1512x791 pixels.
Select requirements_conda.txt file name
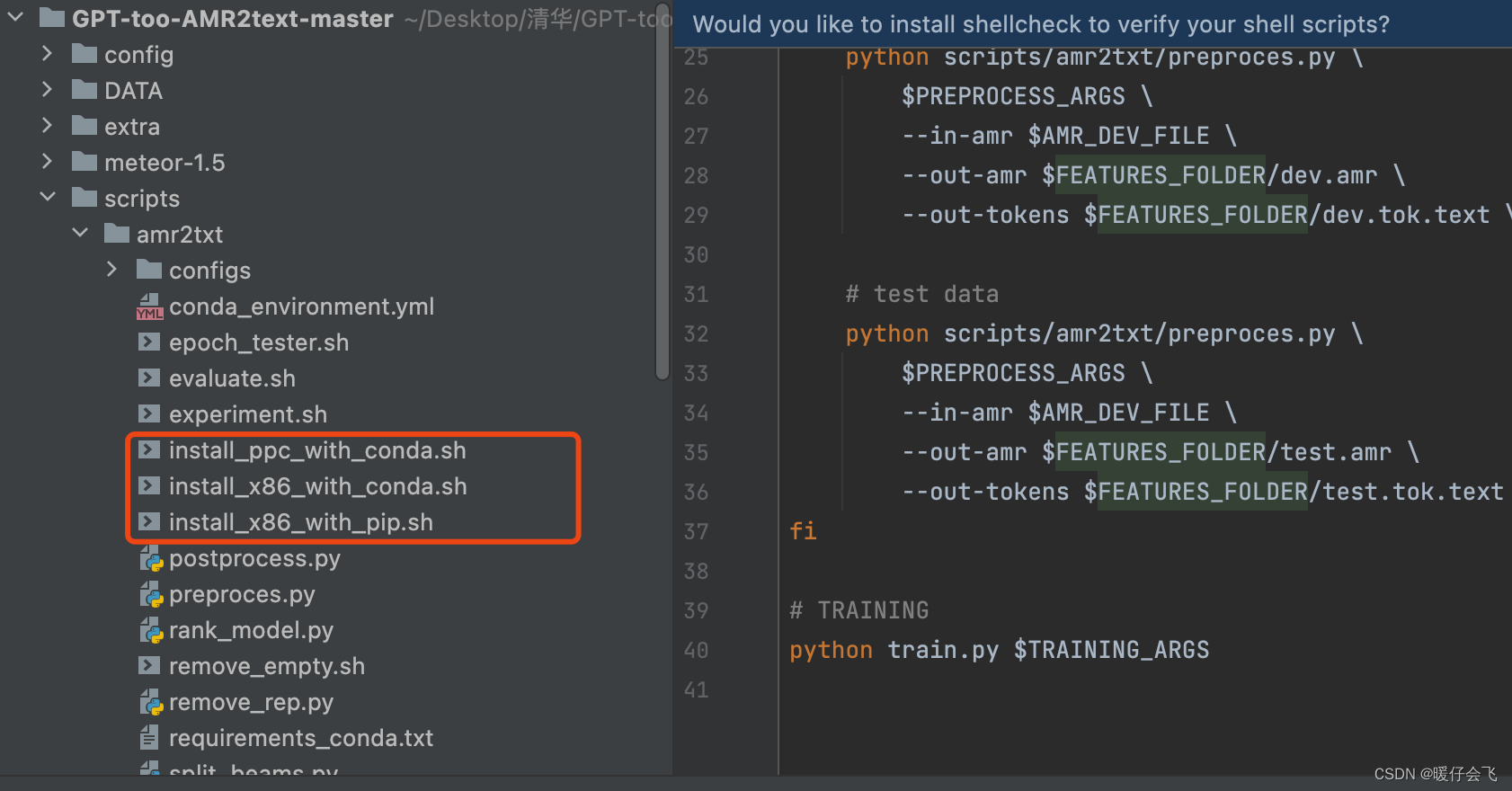click(301, 738)
